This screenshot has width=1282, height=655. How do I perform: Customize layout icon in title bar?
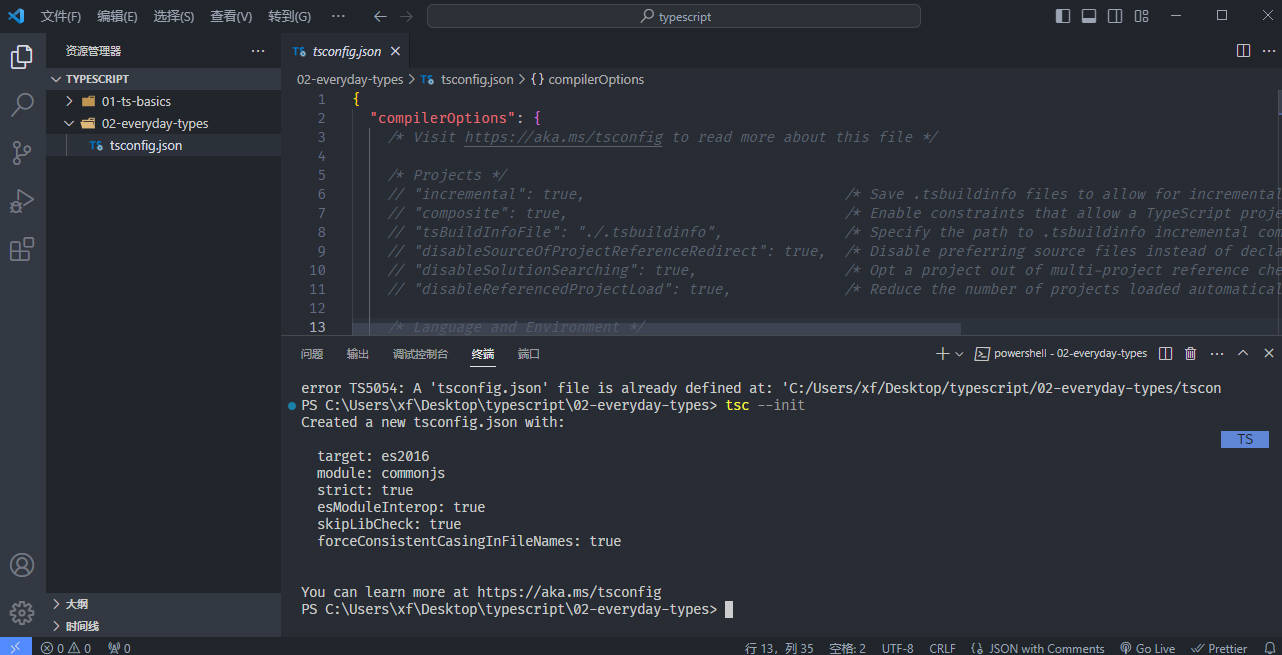[1141, 16]
